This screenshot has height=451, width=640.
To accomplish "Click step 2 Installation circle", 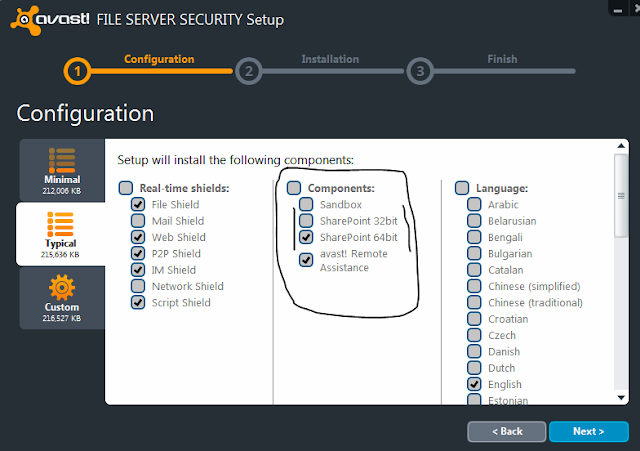I will tap(248, 71).
